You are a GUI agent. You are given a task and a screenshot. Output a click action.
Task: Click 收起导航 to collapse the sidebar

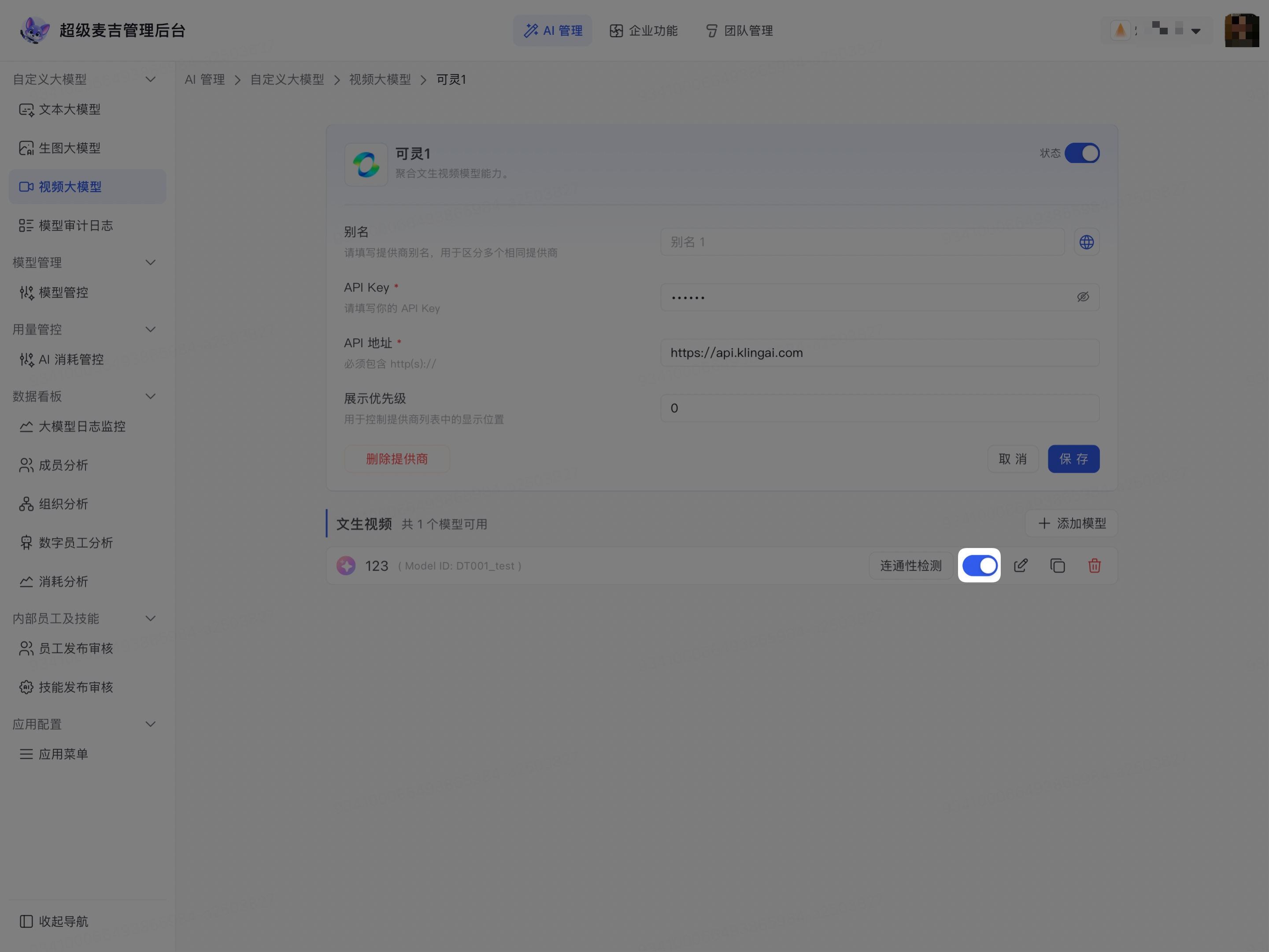[87, 921]
